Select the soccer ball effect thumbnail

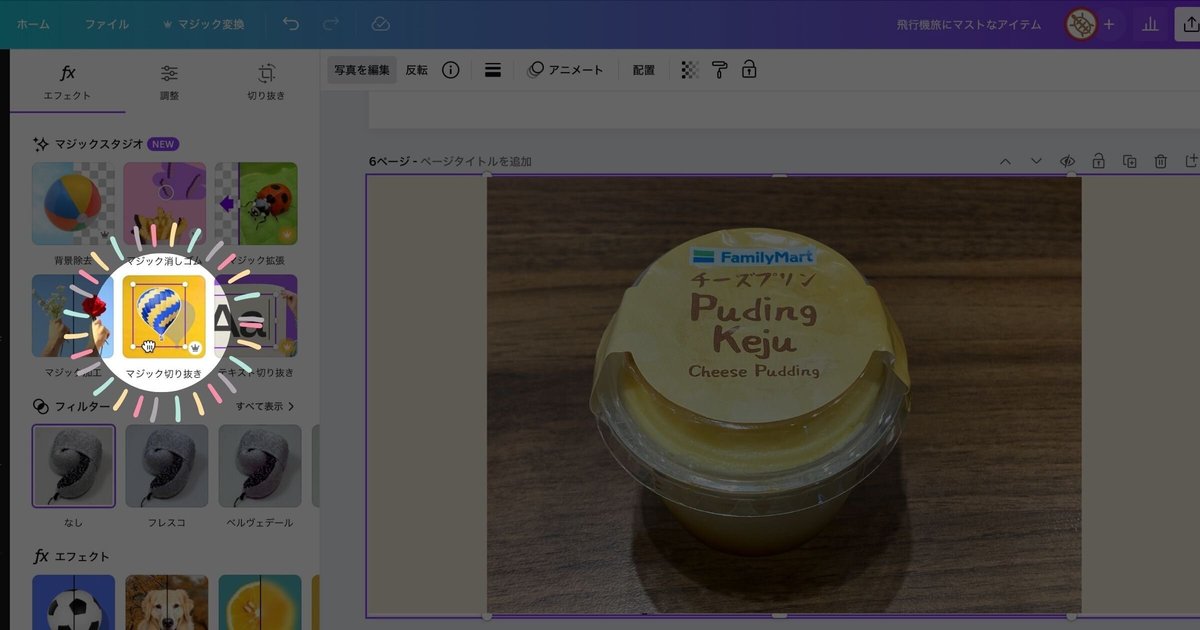tap(73, 602)
